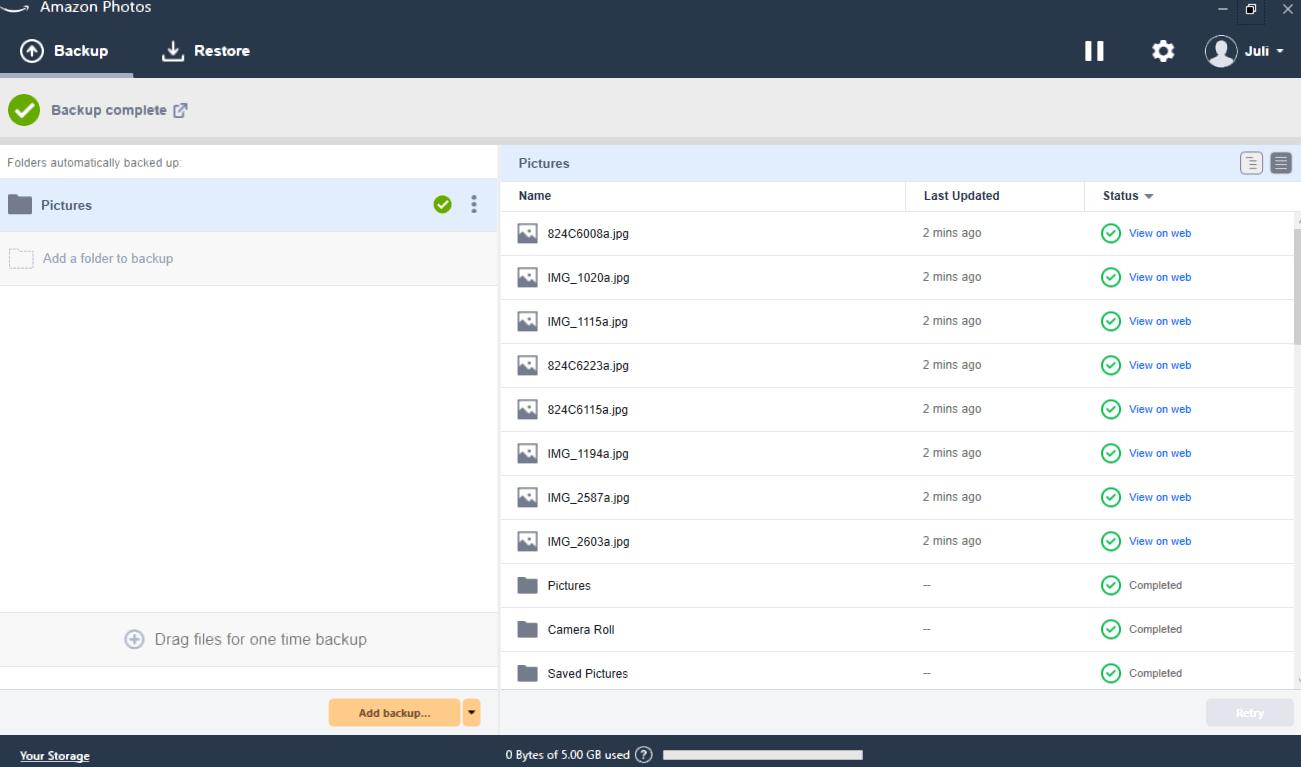Click the image icon for IMG_2603a.jpg

coord(528,541)
